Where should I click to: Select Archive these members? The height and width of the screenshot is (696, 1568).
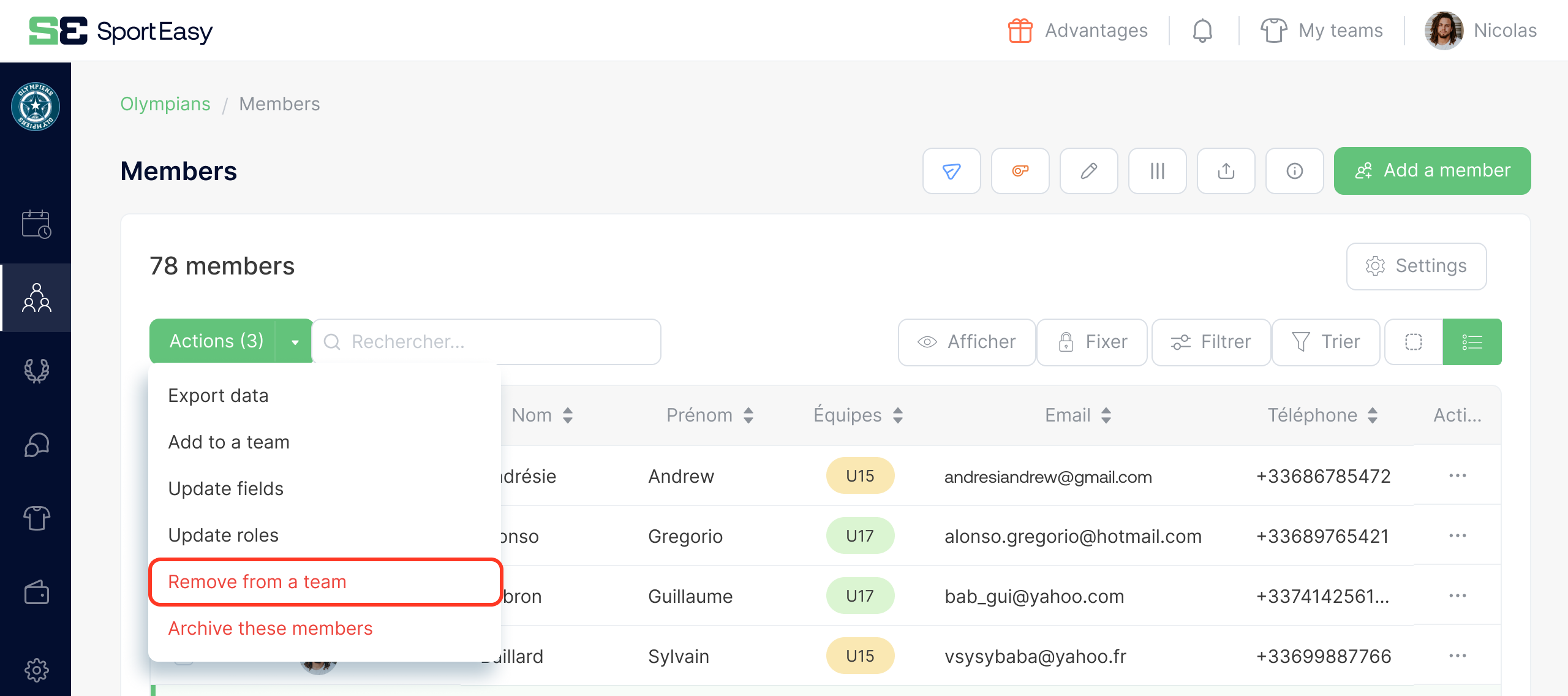pos(270,628)
